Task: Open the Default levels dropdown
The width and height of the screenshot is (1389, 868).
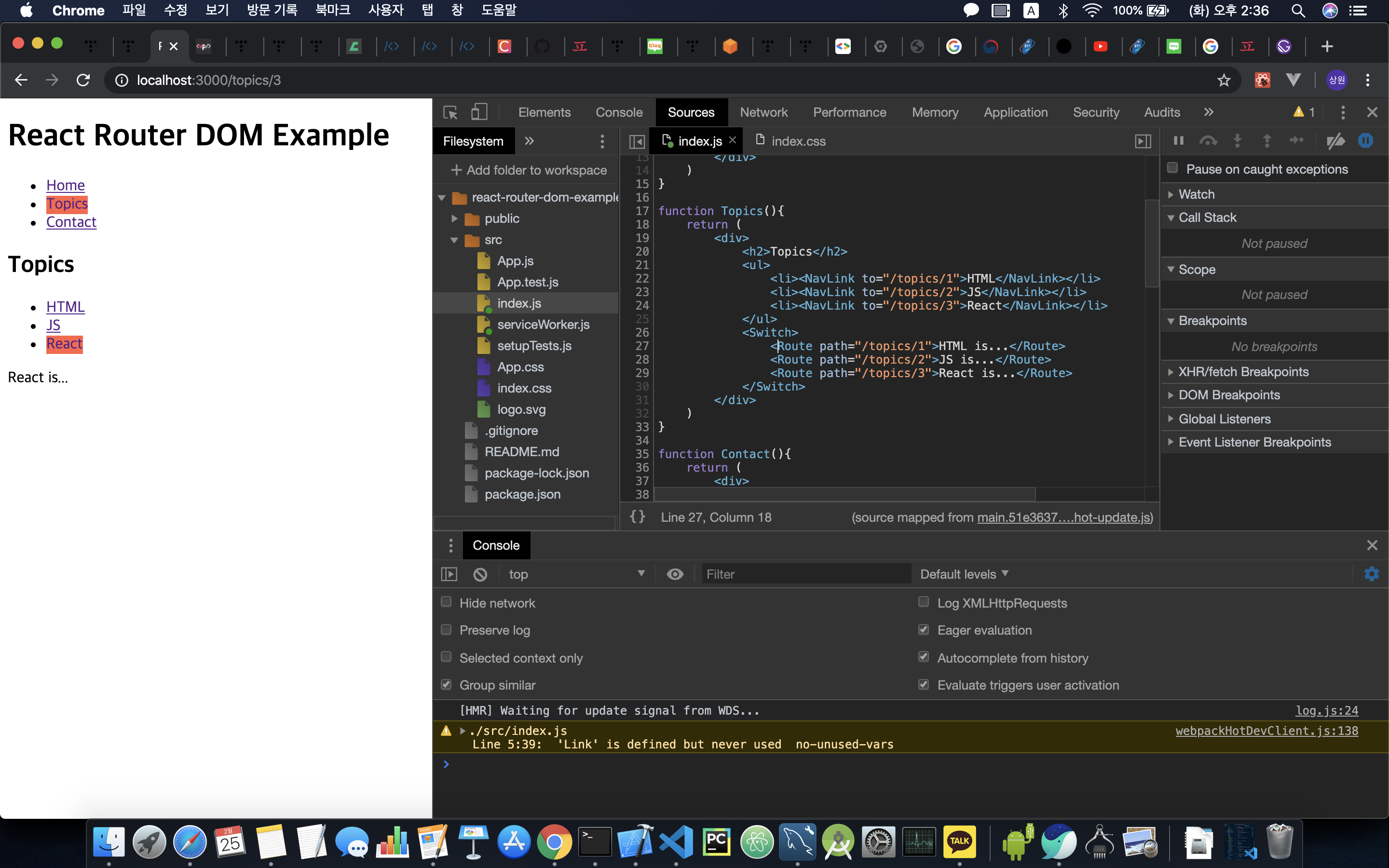Action: tap(964, 574)
